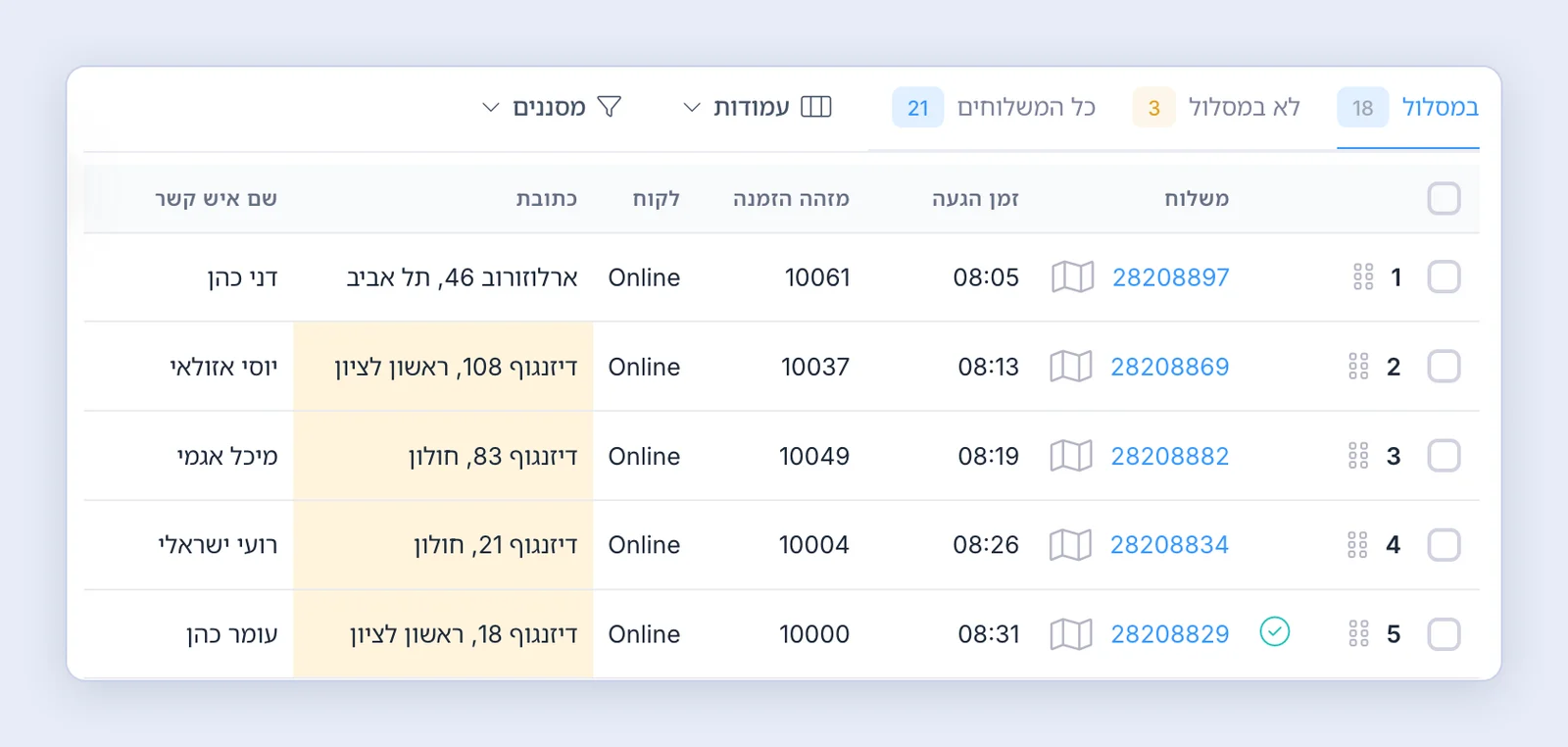Click address ארלוזורוב 46, תל אביב
Screen dimensions: 1568x747
(x=462, y=277)
